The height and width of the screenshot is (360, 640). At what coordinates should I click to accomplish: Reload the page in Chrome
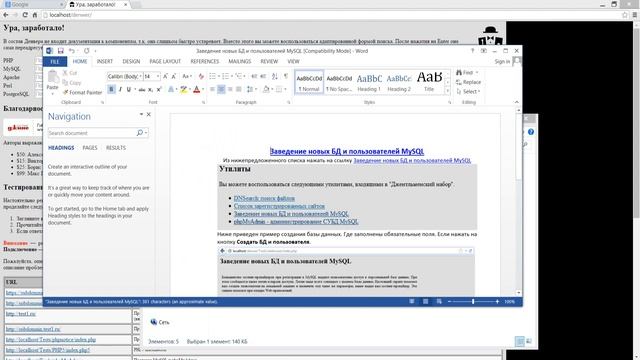coord(25,15)
